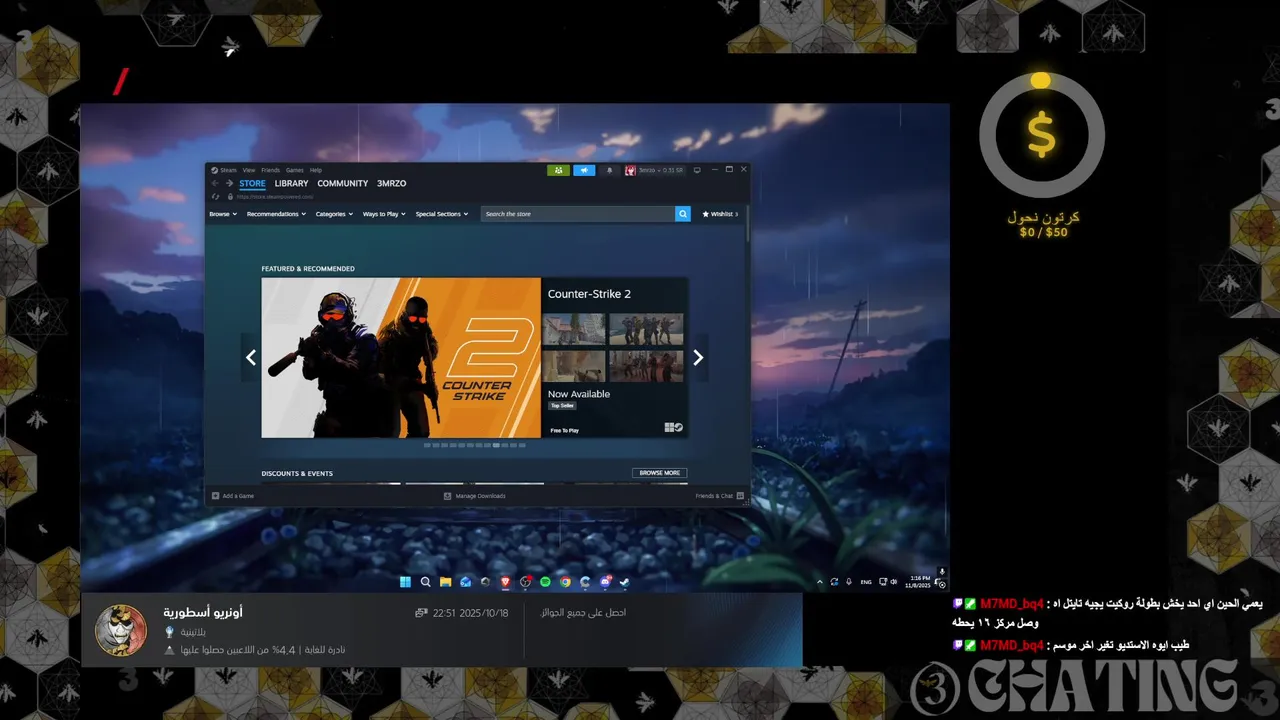Select bottom-left Counter-Strike 2 screenshot thumbnail
Image resolution: width=1280 pixels, height=720 pixels.
[x=574, y=365]
